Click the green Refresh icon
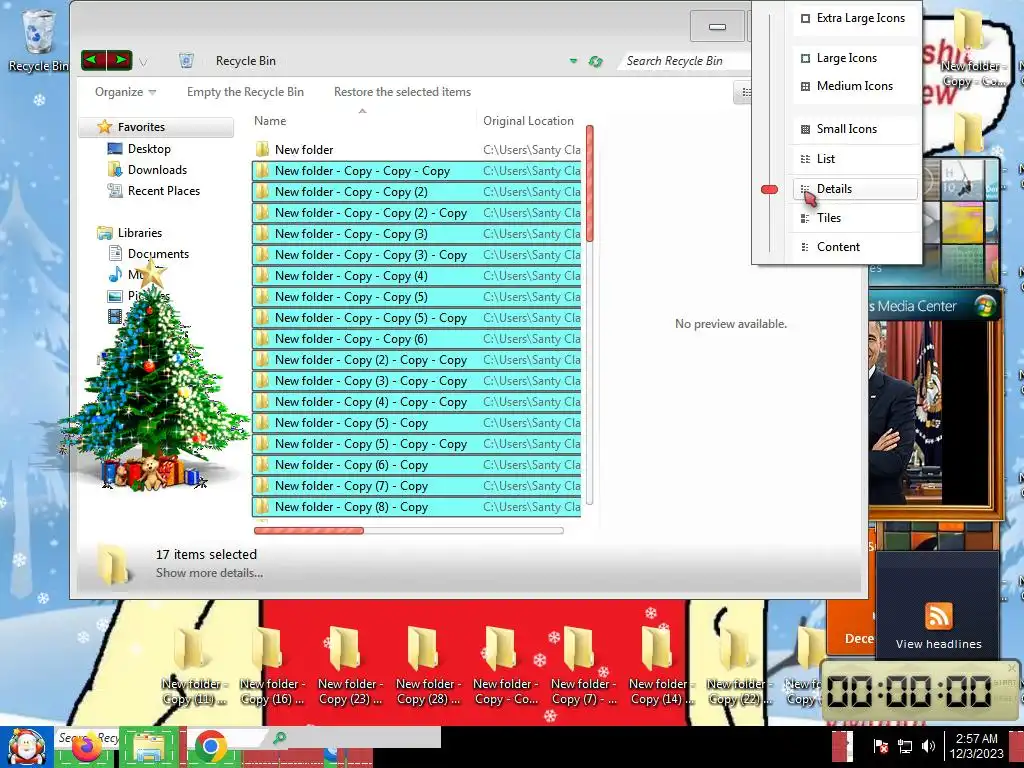Viewport: 1024px width, 768px height. 595,61
